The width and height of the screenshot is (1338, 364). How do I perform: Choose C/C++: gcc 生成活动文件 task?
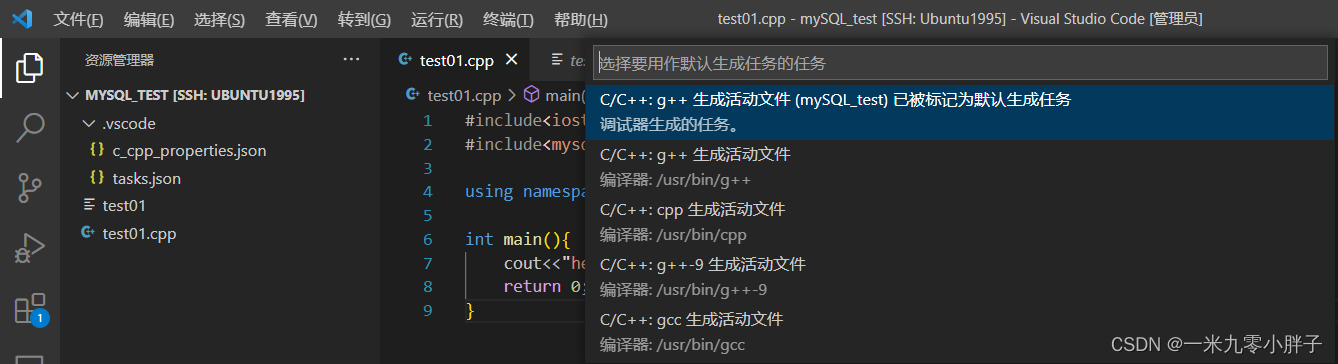(960, 332)
